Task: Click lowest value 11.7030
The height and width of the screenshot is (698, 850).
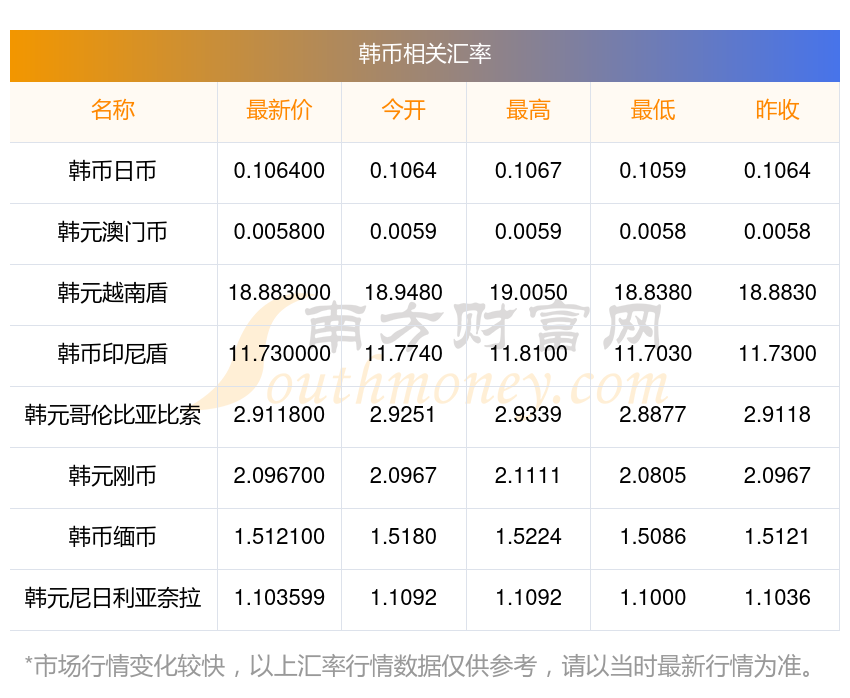Action: point(653,354)
